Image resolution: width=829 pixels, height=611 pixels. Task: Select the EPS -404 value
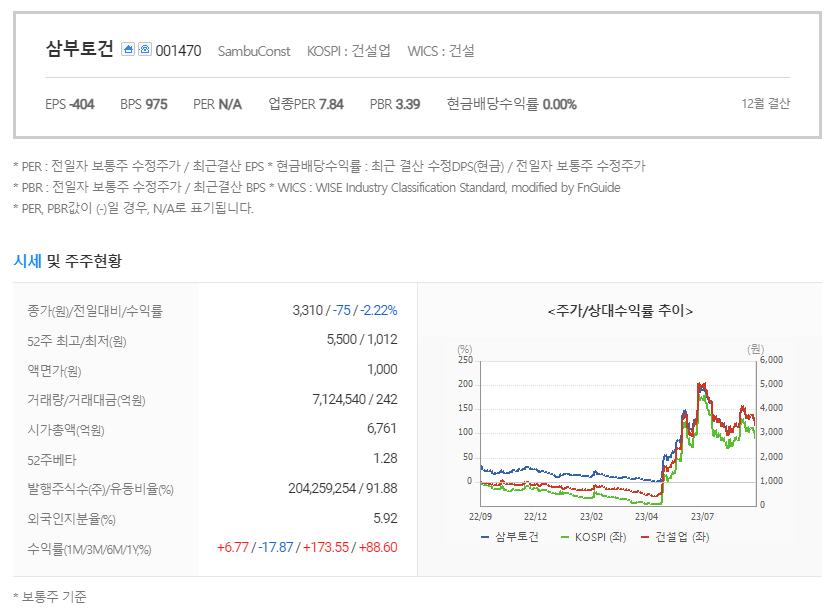pyautogui.click(x=70, y=104)
